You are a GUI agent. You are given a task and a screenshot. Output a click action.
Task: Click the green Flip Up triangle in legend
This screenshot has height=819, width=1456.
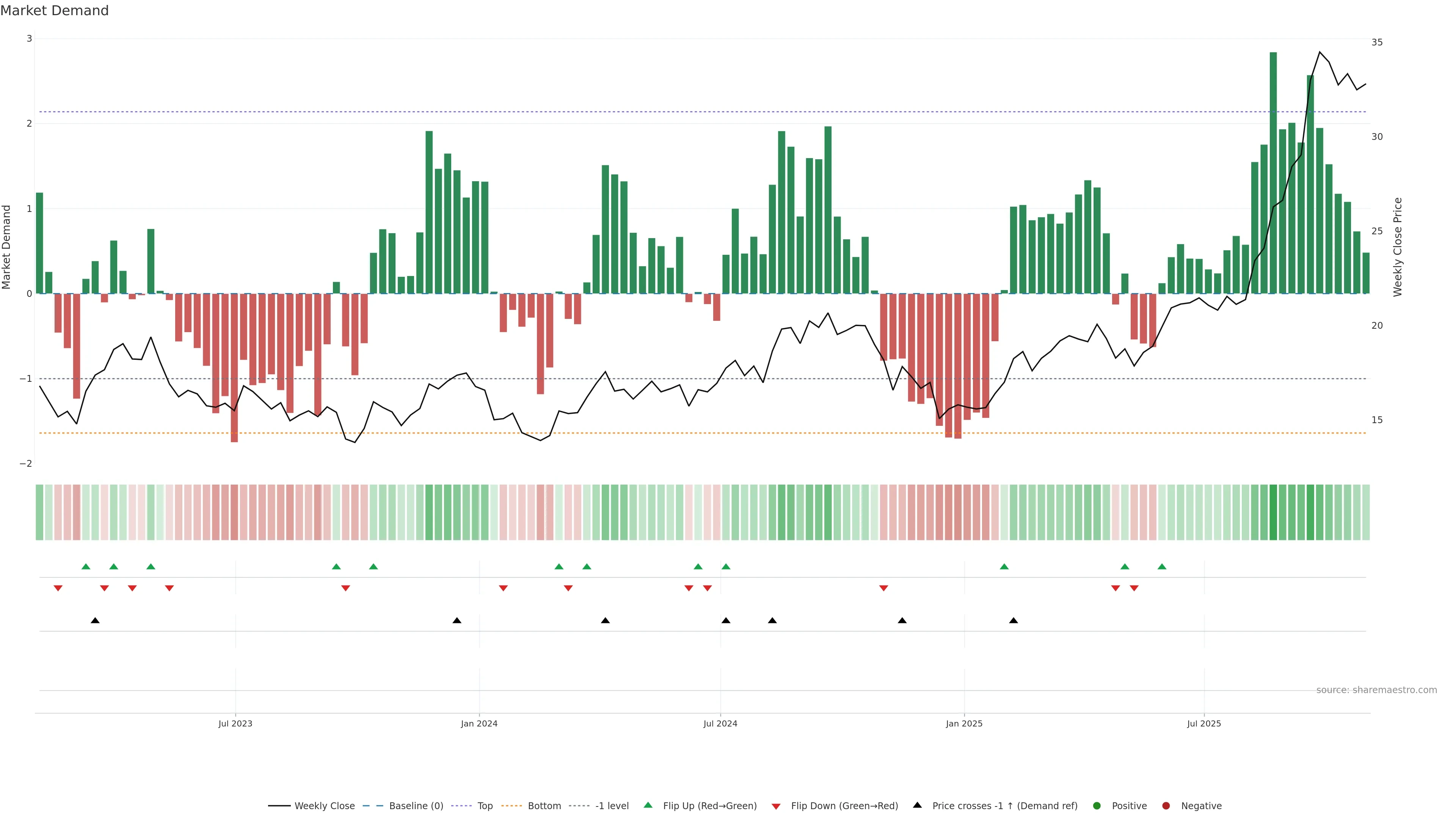tap(648, 805)
